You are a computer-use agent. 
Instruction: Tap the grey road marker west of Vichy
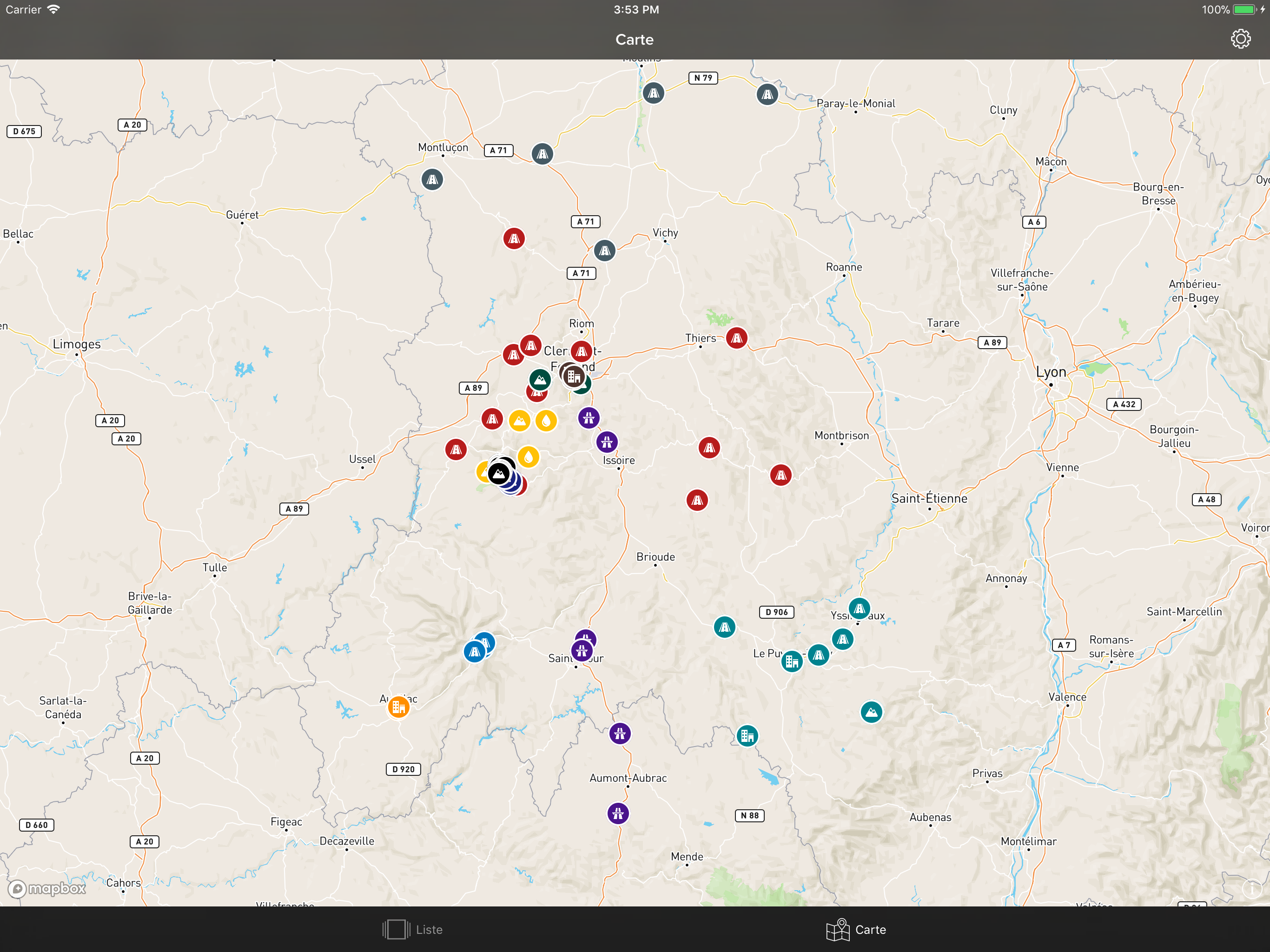[x=605, y=251]
